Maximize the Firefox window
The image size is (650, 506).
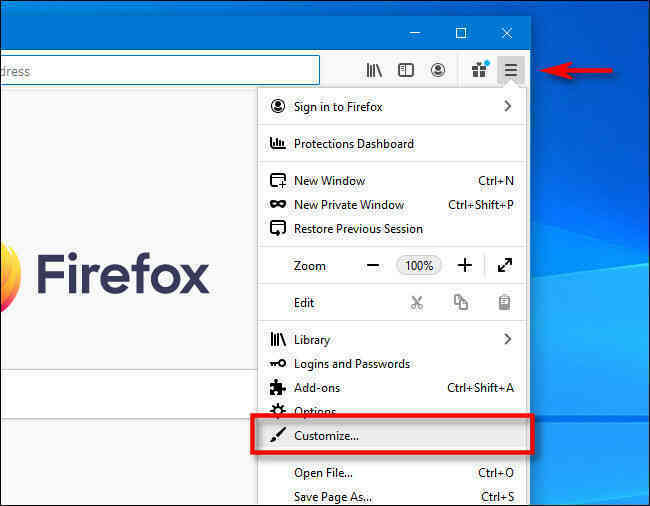(461, 33)
